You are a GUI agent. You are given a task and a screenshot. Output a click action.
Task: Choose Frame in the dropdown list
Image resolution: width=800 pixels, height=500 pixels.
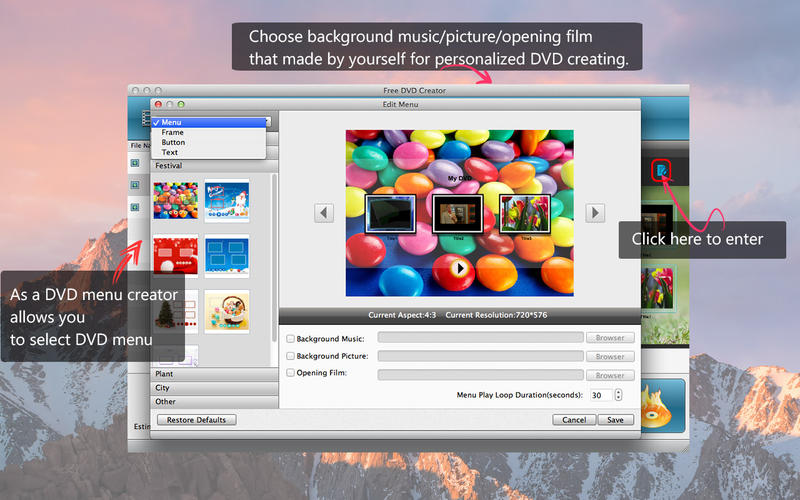pos(209,132)
